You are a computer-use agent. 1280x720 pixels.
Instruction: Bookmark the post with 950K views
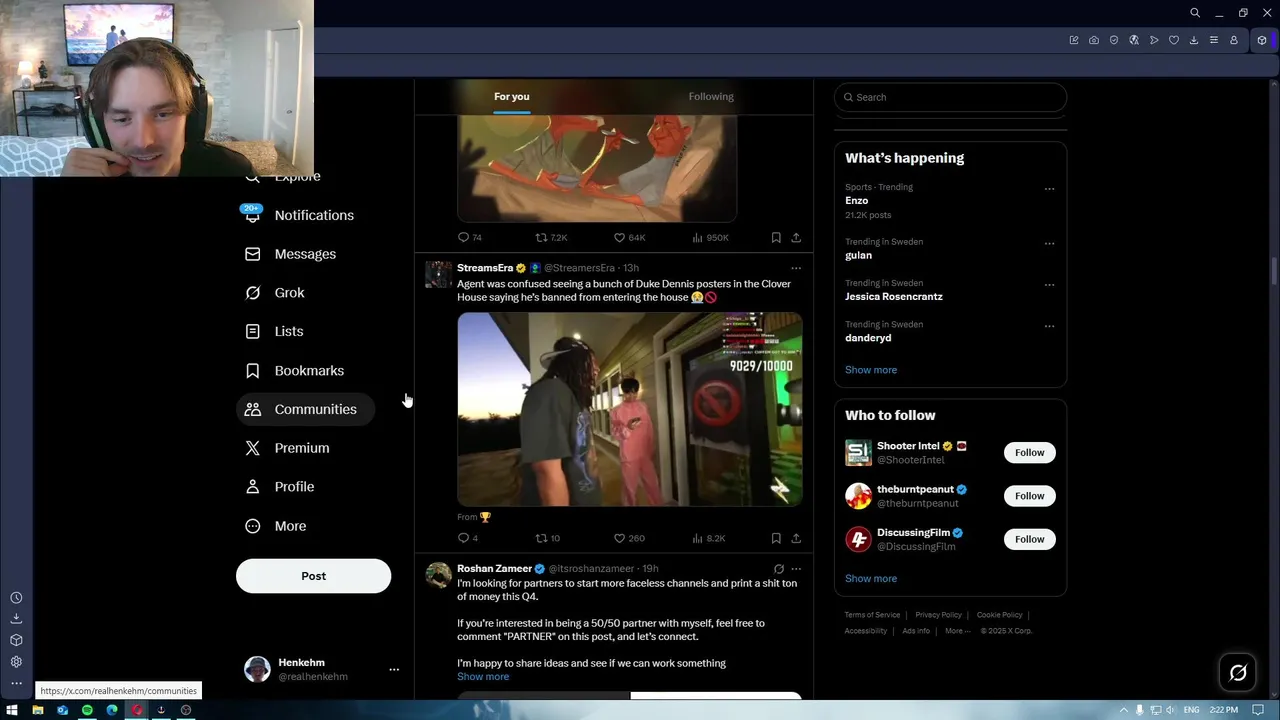776,238
